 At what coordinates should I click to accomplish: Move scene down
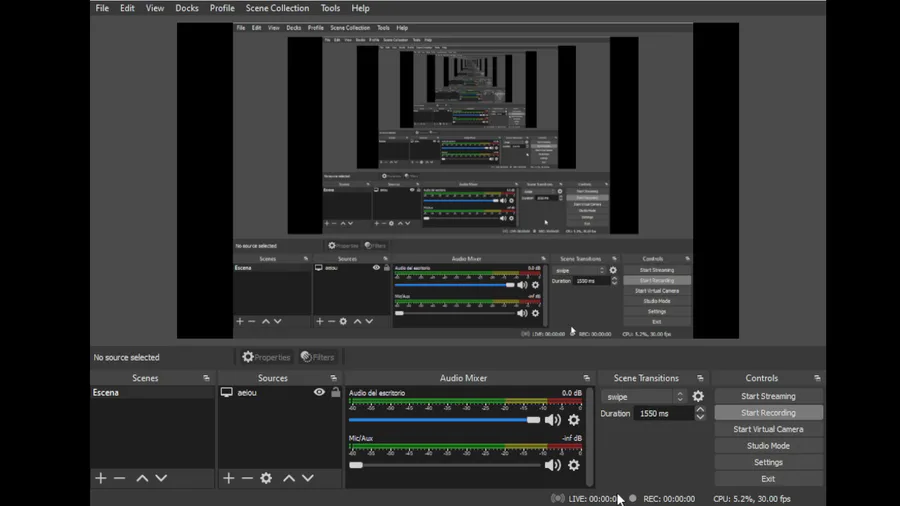[x=161, y=478]
